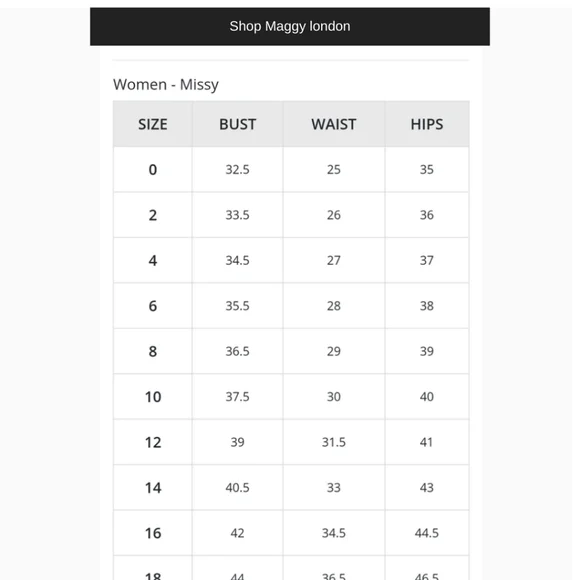Select the size 0 row label
580x580 pixels.
(x=153, y=169)
